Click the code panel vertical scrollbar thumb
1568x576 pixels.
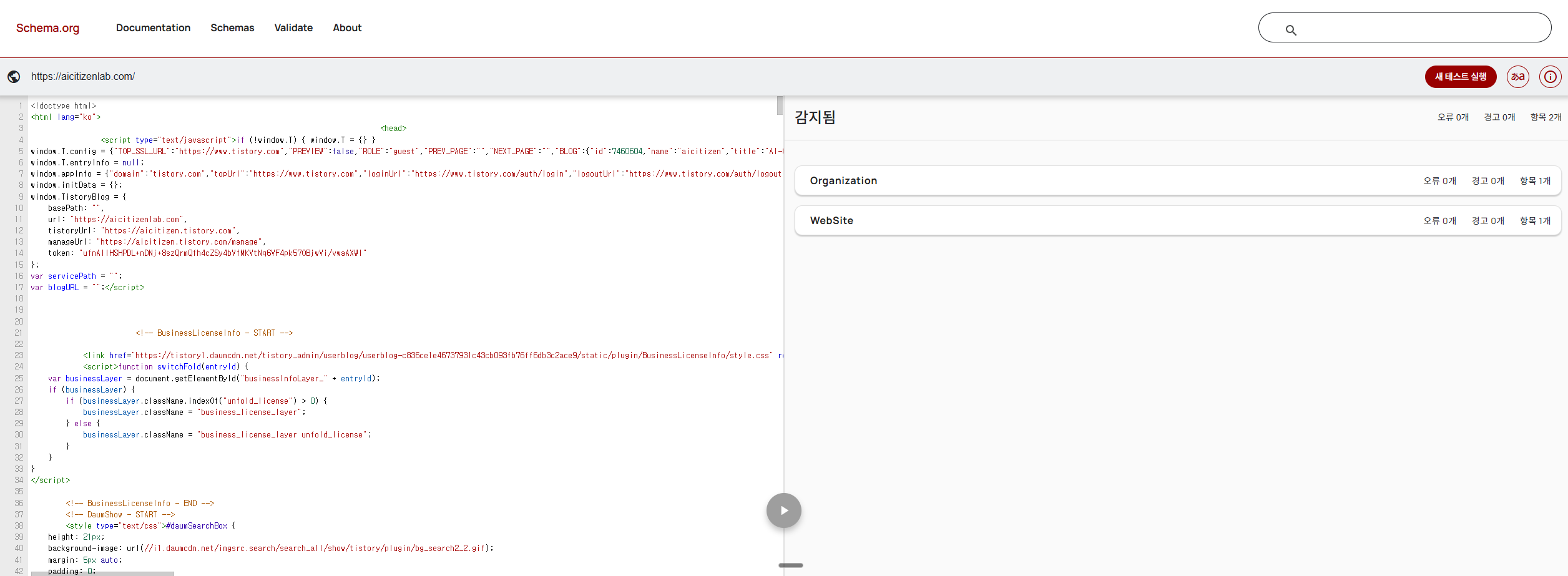[x=780, y=105]
